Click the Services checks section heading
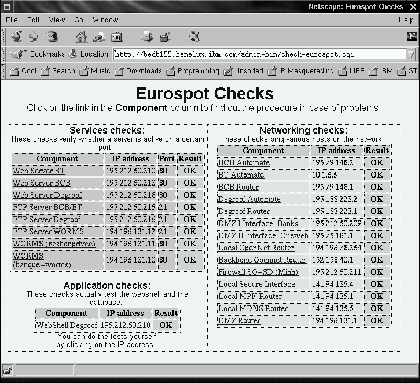 [107, 130]
